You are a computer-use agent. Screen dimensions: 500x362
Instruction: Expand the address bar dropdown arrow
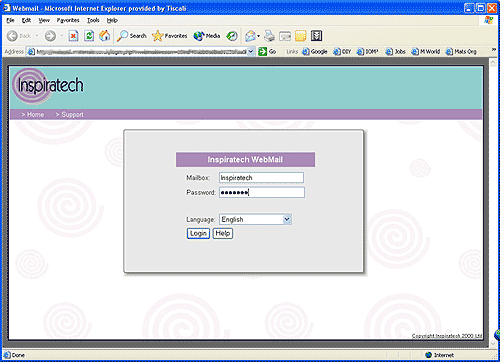tap(251, 51)
